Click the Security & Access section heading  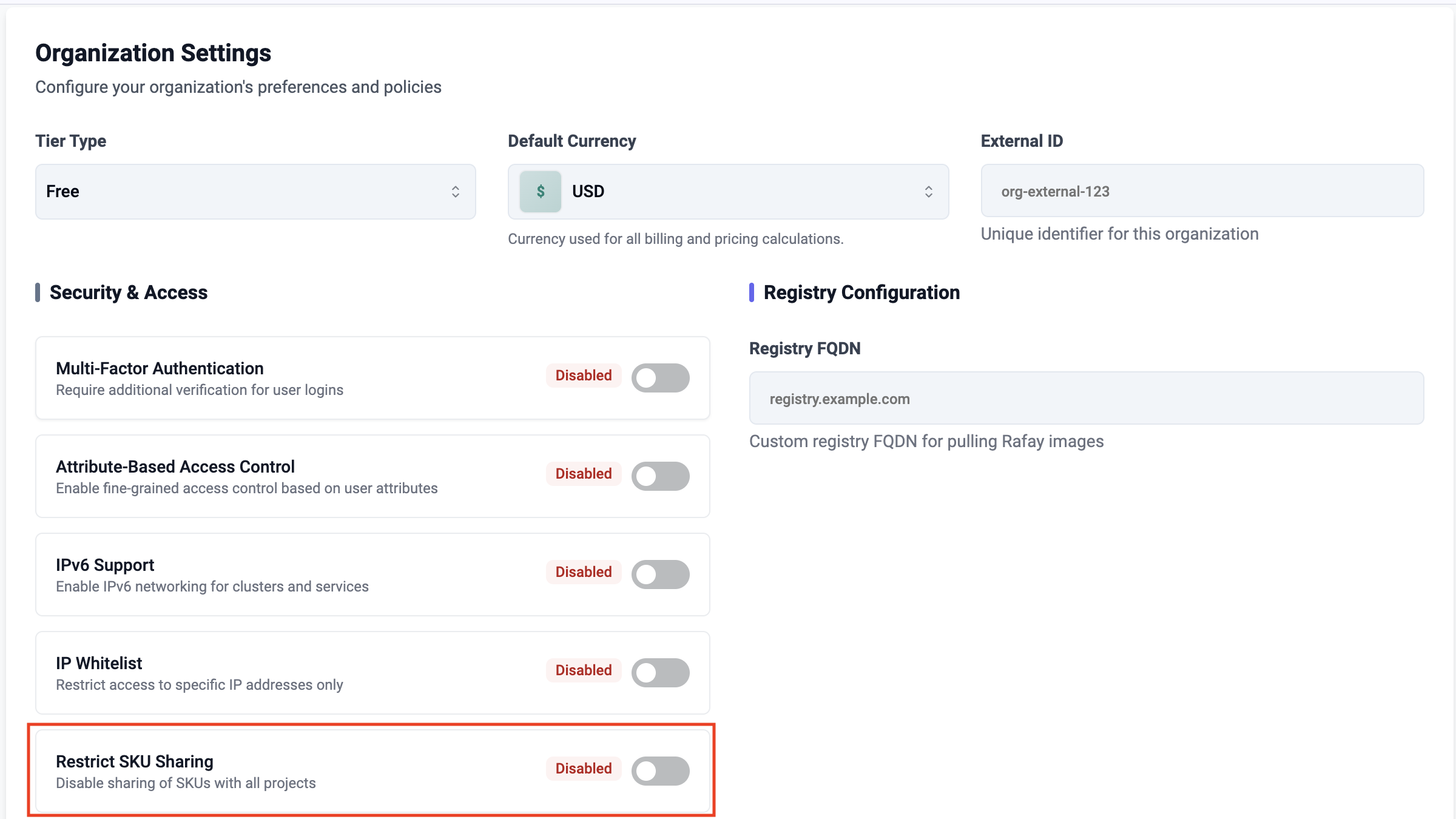click(129, 292)
